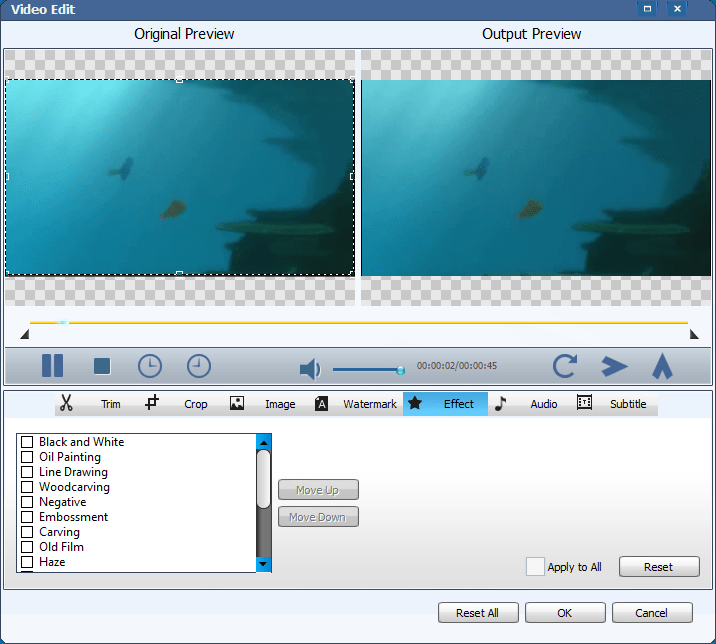Click Reset in the Effect panel

click(x=659, y=566)
